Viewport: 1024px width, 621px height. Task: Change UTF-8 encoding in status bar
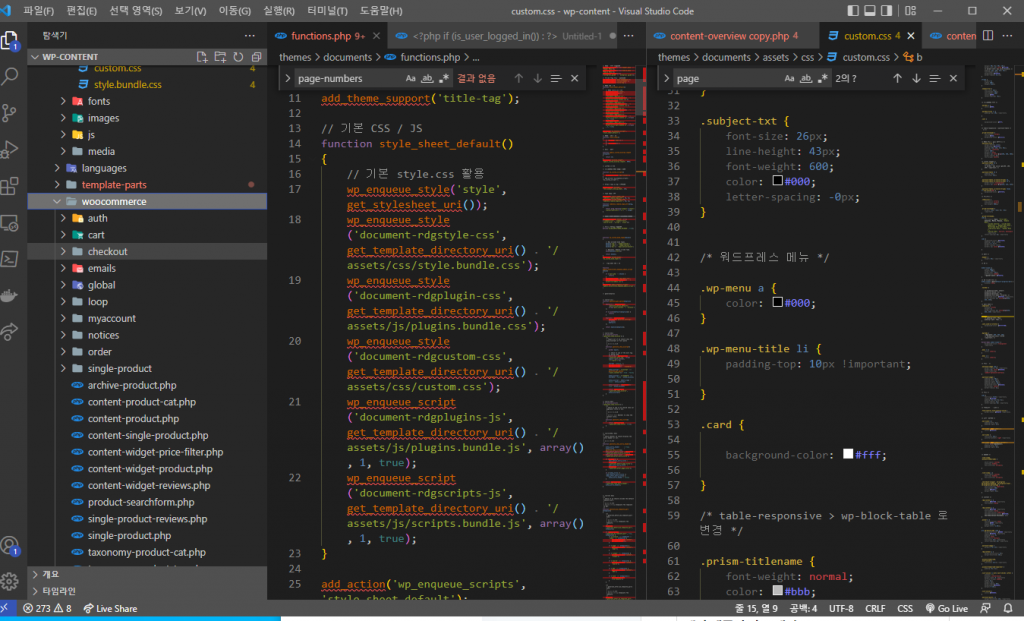841,608
